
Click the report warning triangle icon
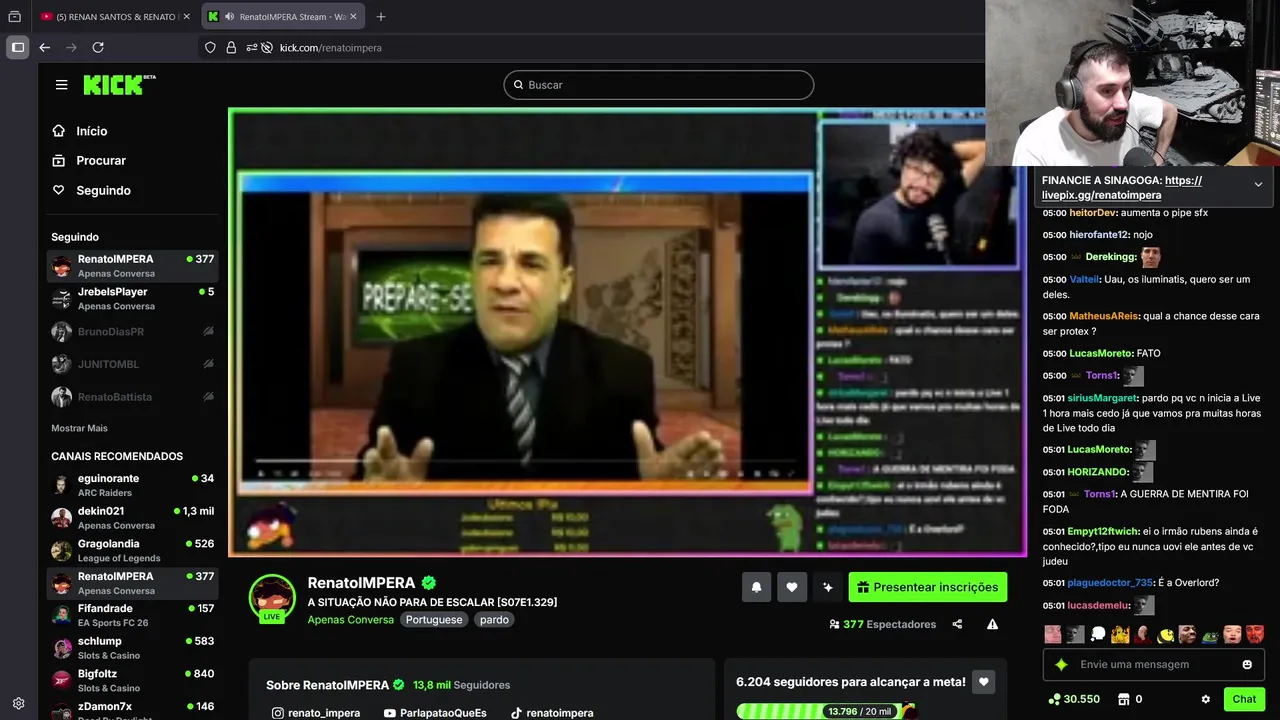click(992, 624)
